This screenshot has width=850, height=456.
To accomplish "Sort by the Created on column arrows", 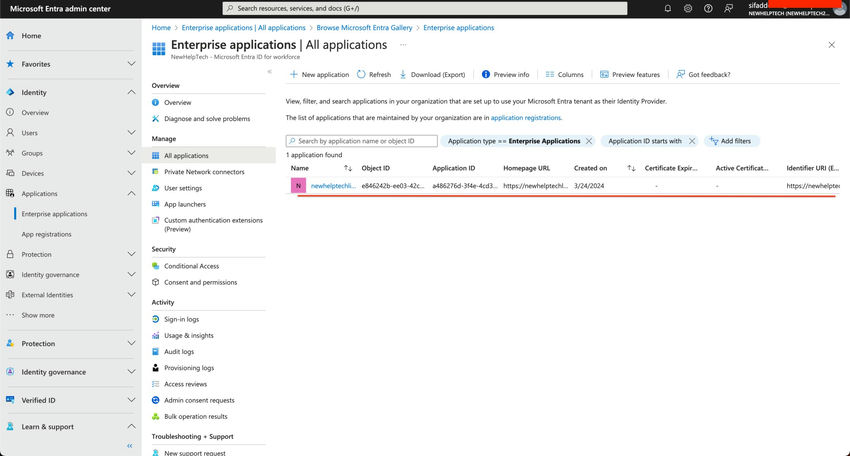I will pos(631,168).
